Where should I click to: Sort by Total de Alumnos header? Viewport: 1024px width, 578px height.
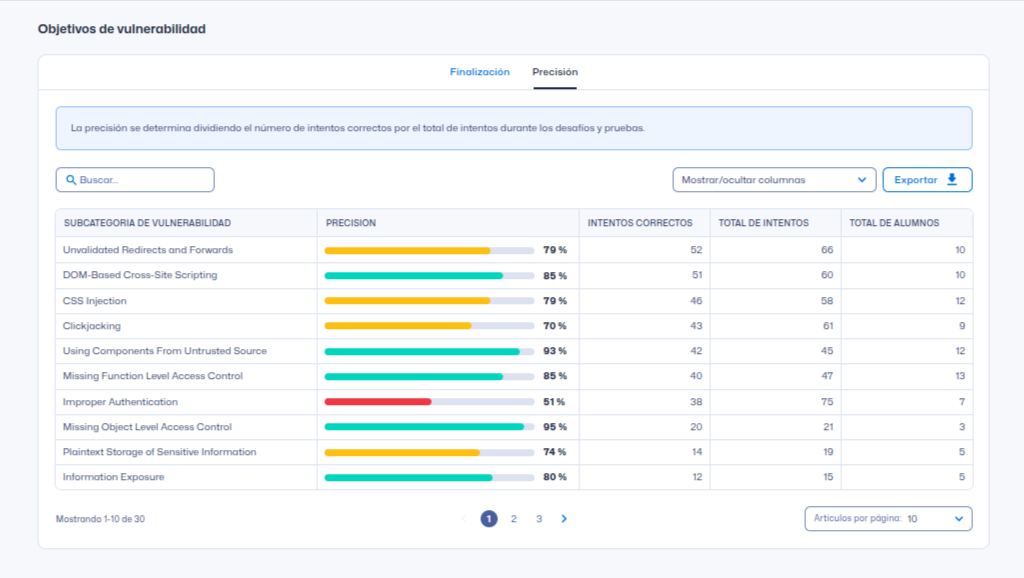(x=894, y=223)
